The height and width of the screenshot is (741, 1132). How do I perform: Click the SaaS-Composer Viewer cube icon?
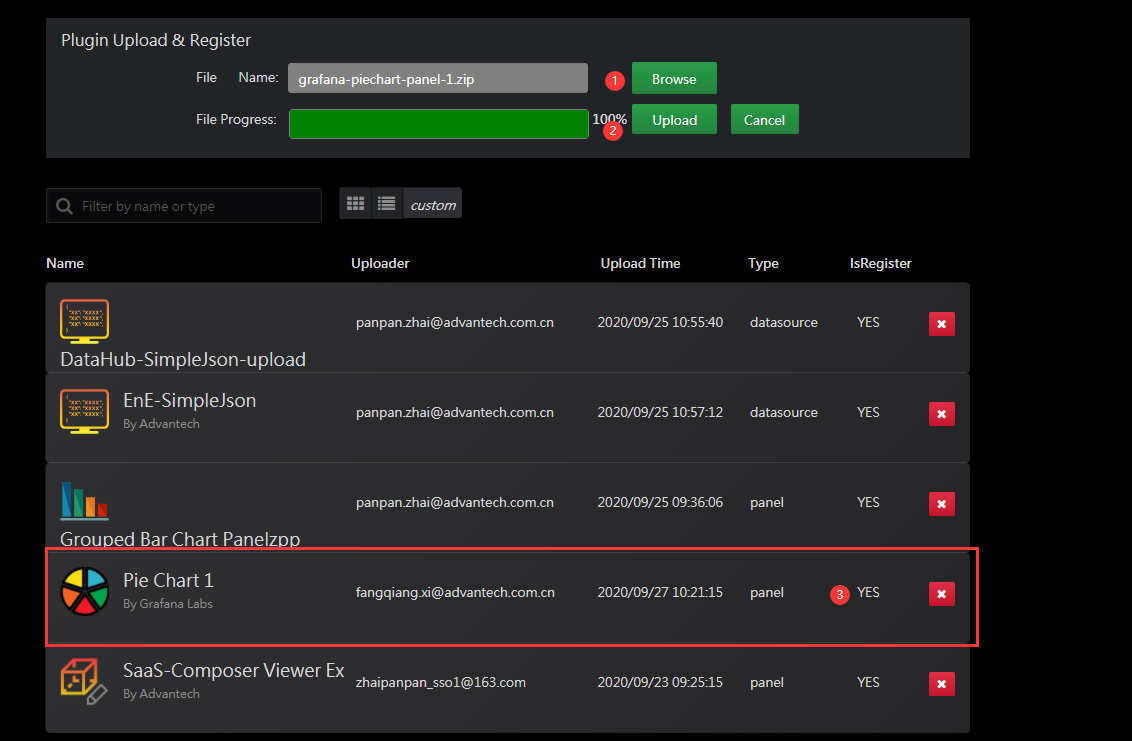tap(84, 682)
